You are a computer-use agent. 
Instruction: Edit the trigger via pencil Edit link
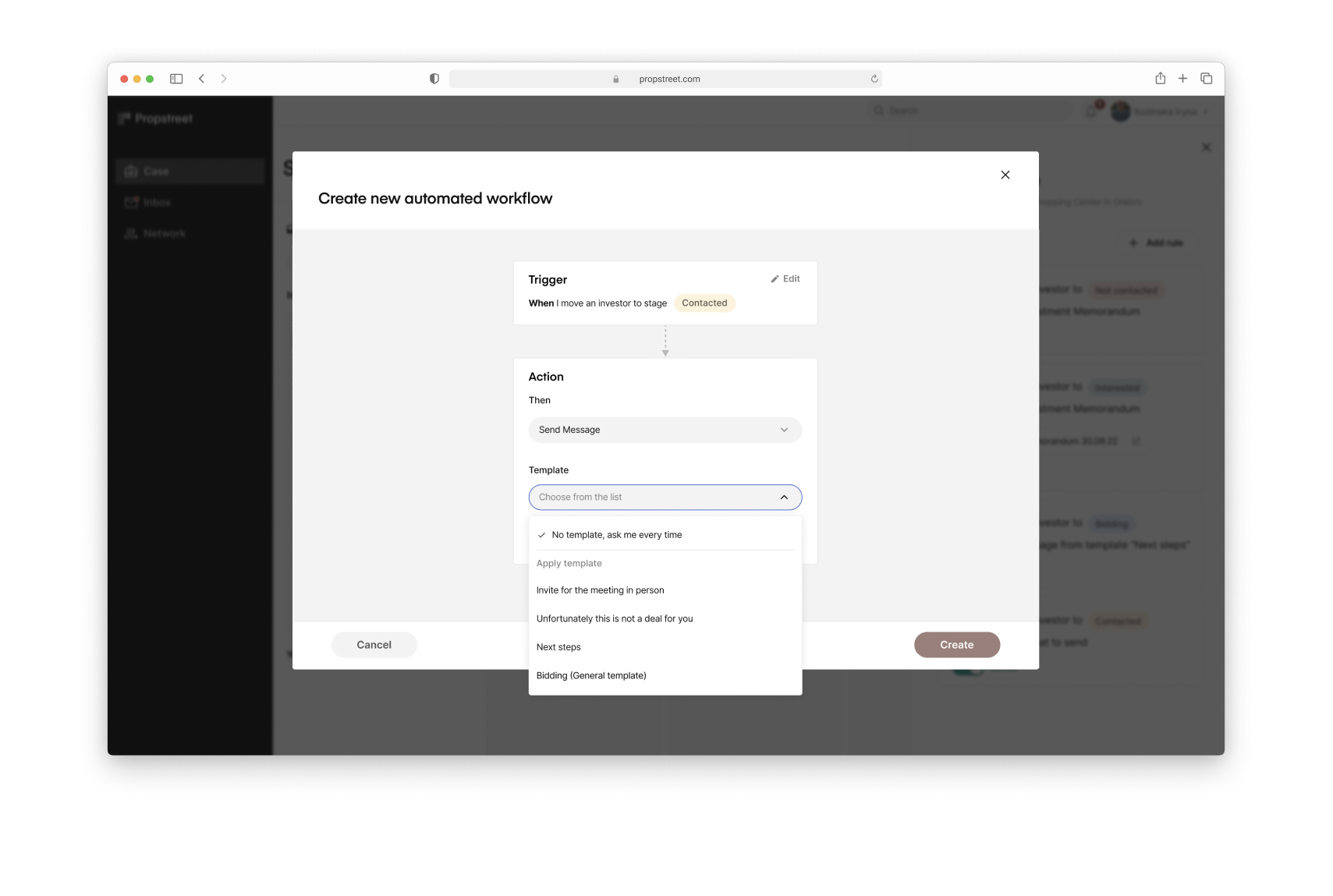pos(785,278)
